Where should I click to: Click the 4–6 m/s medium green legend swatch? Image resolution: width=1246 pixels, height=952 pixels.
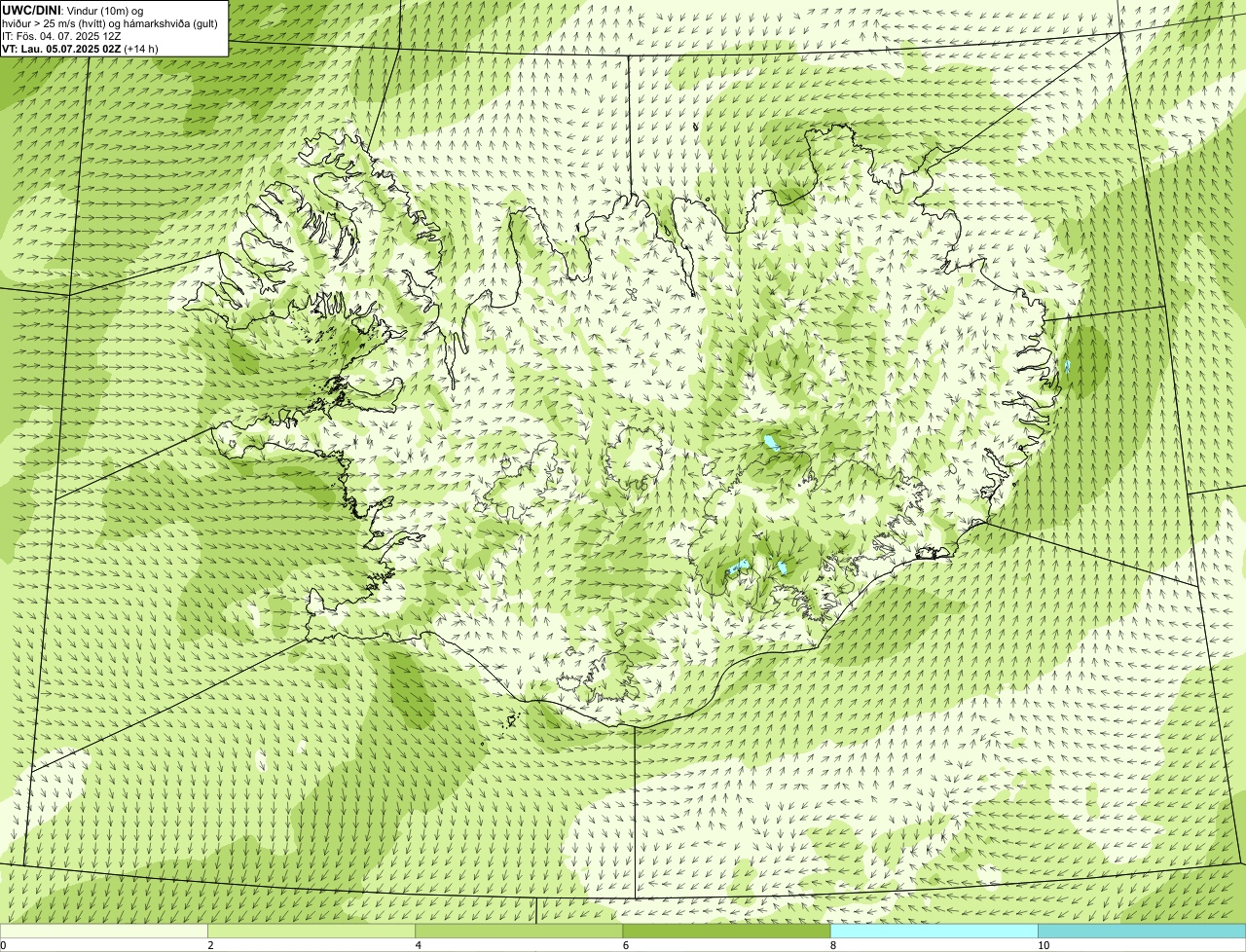519,931
